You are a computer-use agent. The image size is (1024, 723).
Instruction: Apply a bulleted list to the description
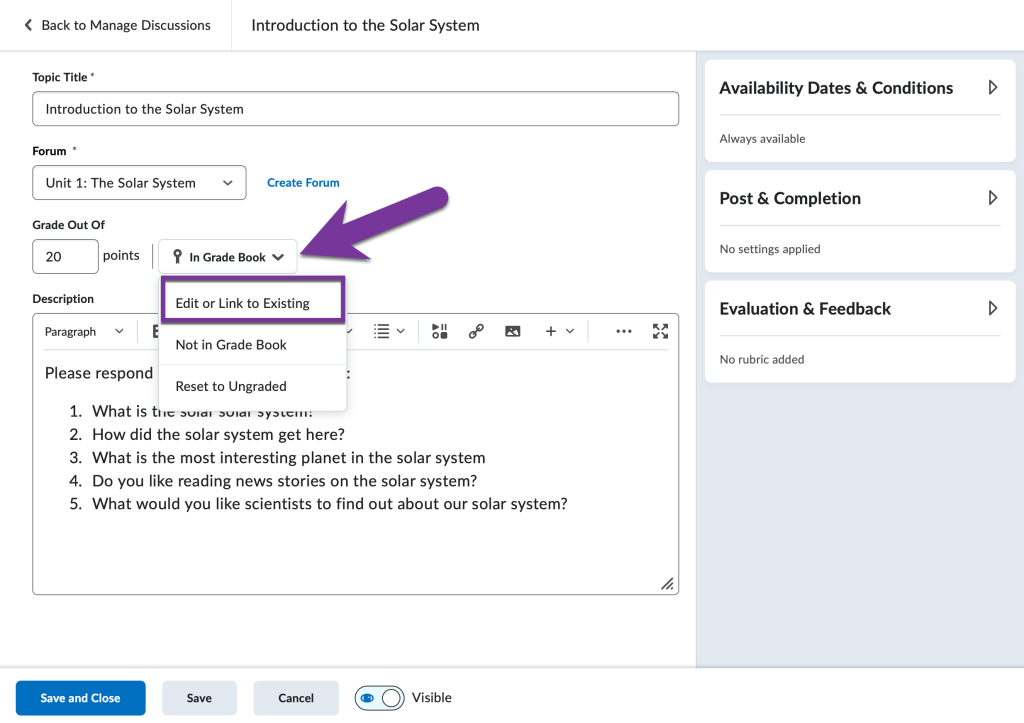(x=383, y=331)
